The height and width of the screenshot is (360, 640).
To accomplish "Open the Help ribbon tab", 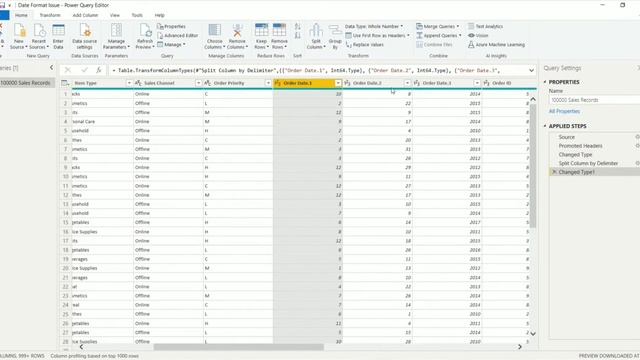I will pyautogui.click(x=160, y=15).
